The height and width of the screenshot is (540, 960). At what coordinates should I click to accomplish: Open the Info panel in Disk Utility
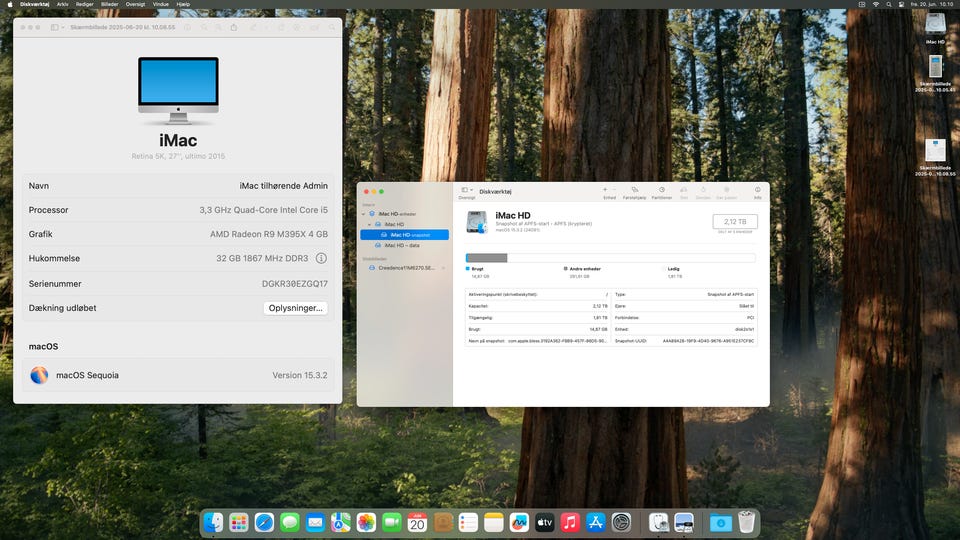coord(757,191)
